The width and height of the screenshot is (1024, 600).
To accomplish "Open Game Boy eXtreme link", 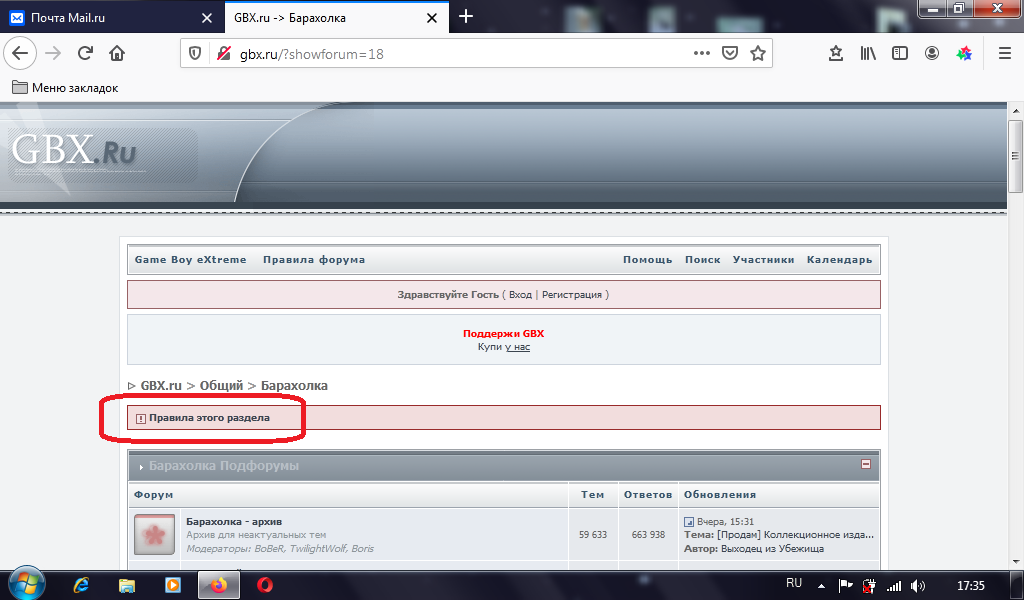I will pos(191,260).
